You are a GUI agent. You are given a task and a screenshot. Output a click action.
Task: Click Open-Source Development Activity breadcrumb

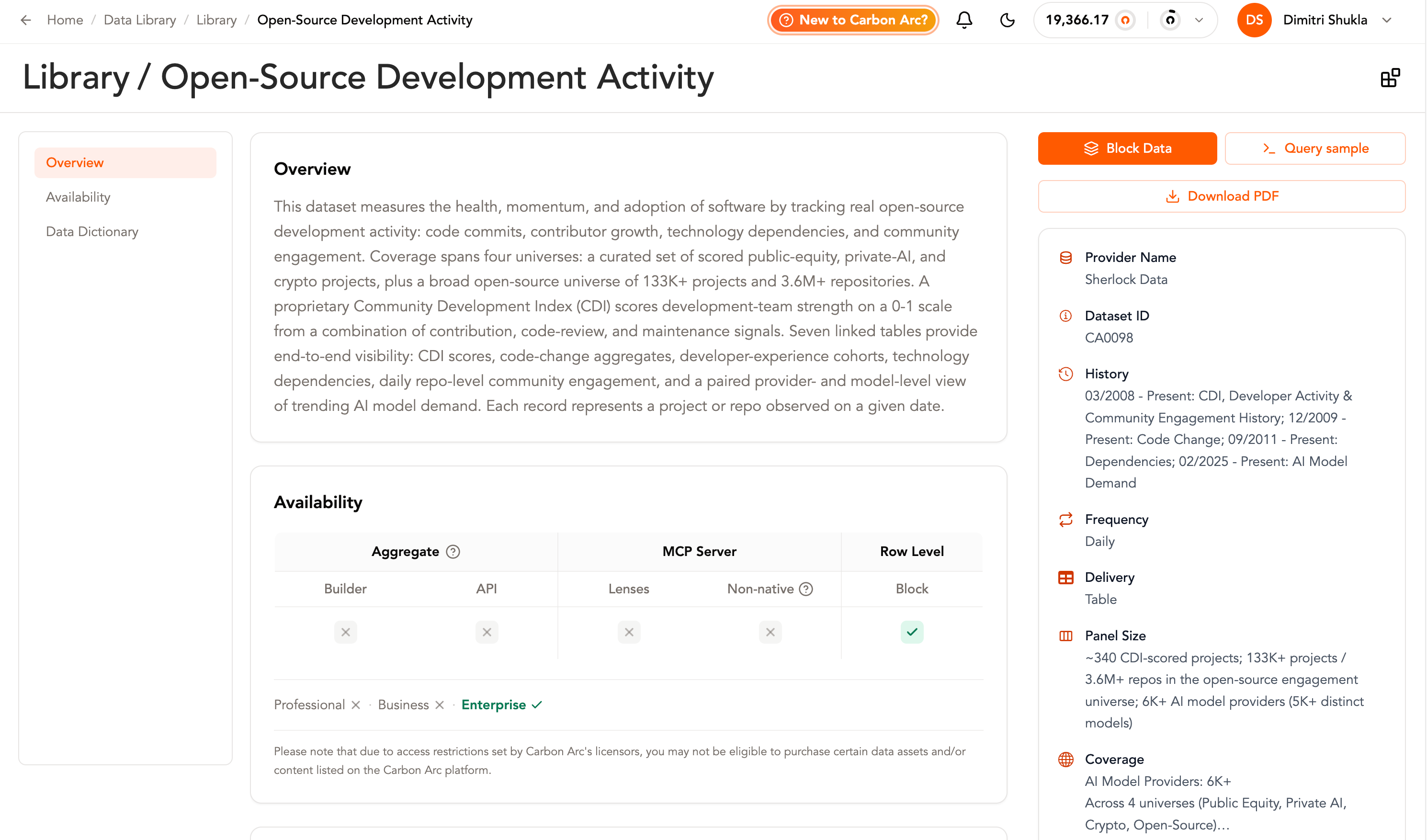(365, 21)
